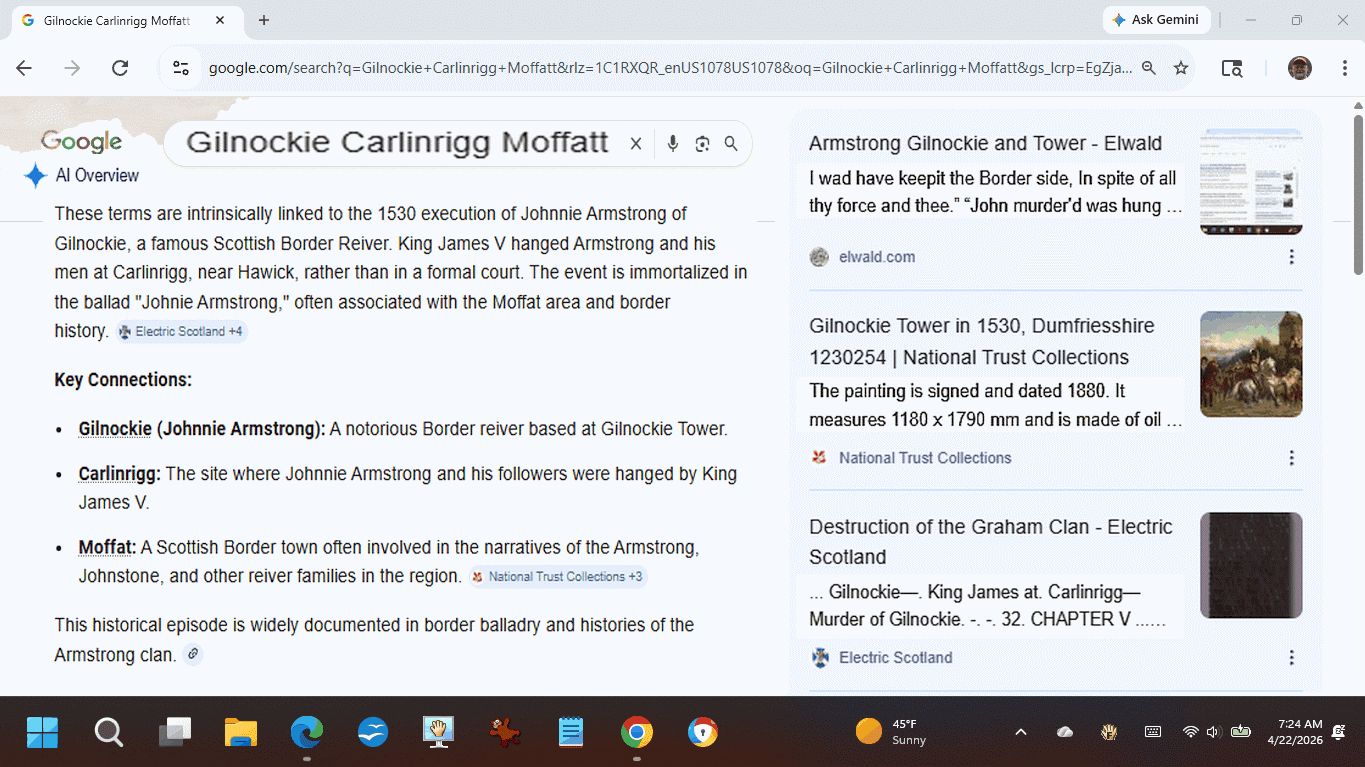Click the Ask Gemini button
Image resolution: width=1365 pixels, height=767 pixels.
1157,20
